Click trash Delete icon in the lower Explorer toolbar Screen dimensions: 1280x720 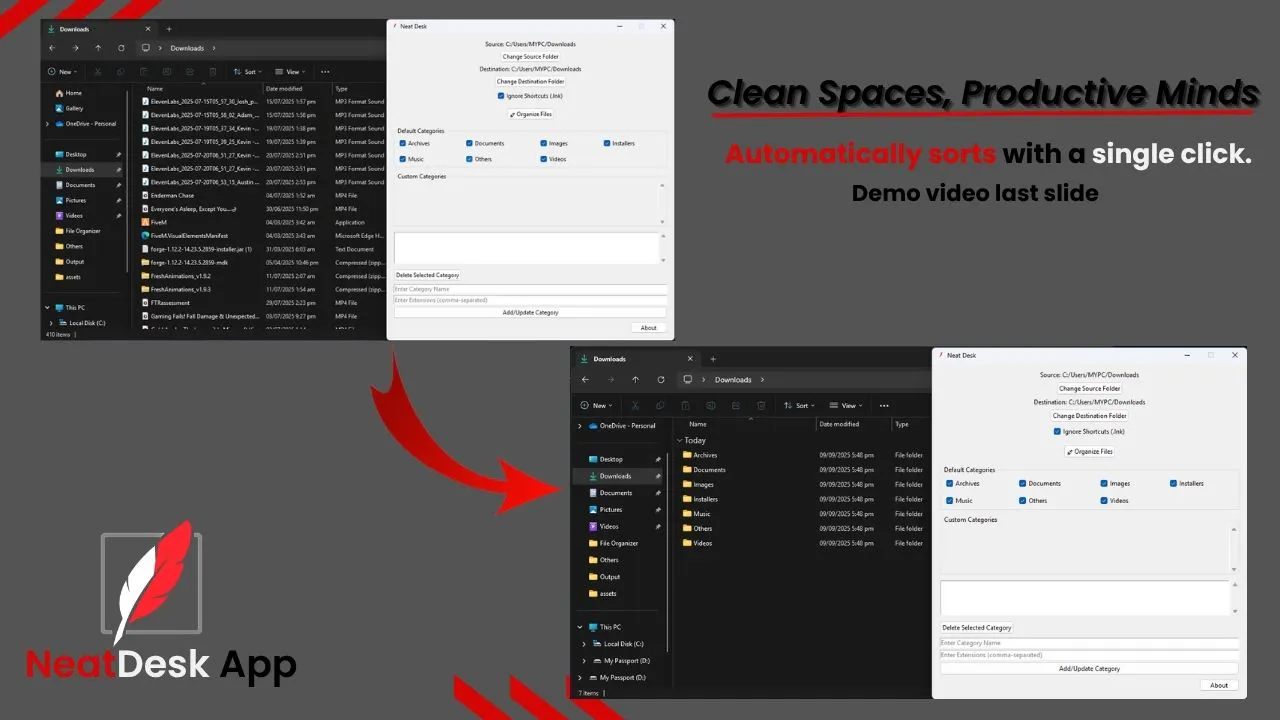761,406
